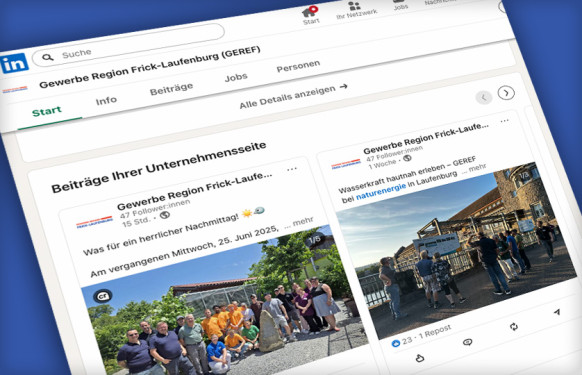Open options menu of the 1 Woche post

coord(504,121)
